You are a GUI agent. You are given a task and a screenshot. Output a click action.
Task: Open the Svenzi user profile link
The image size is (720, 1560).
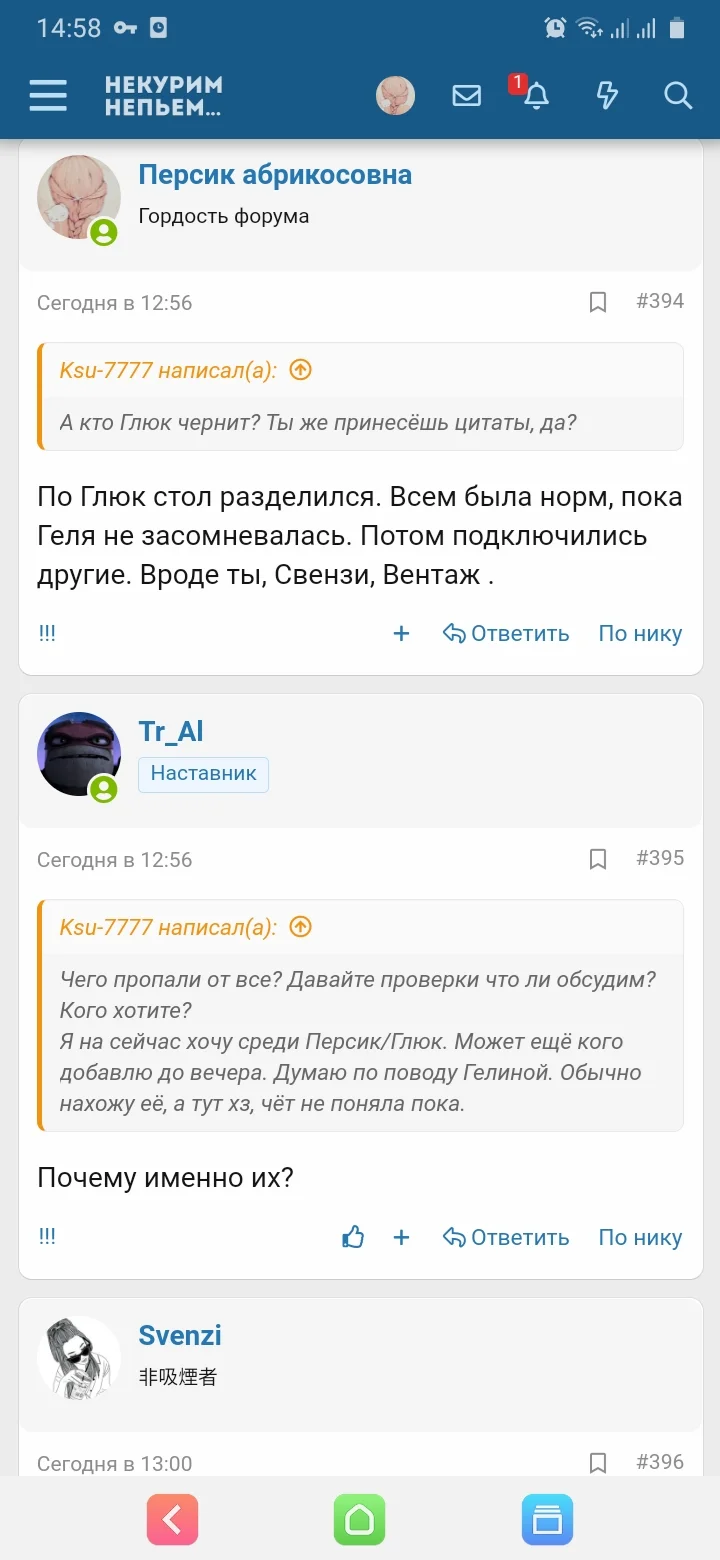coord(180,1336)
